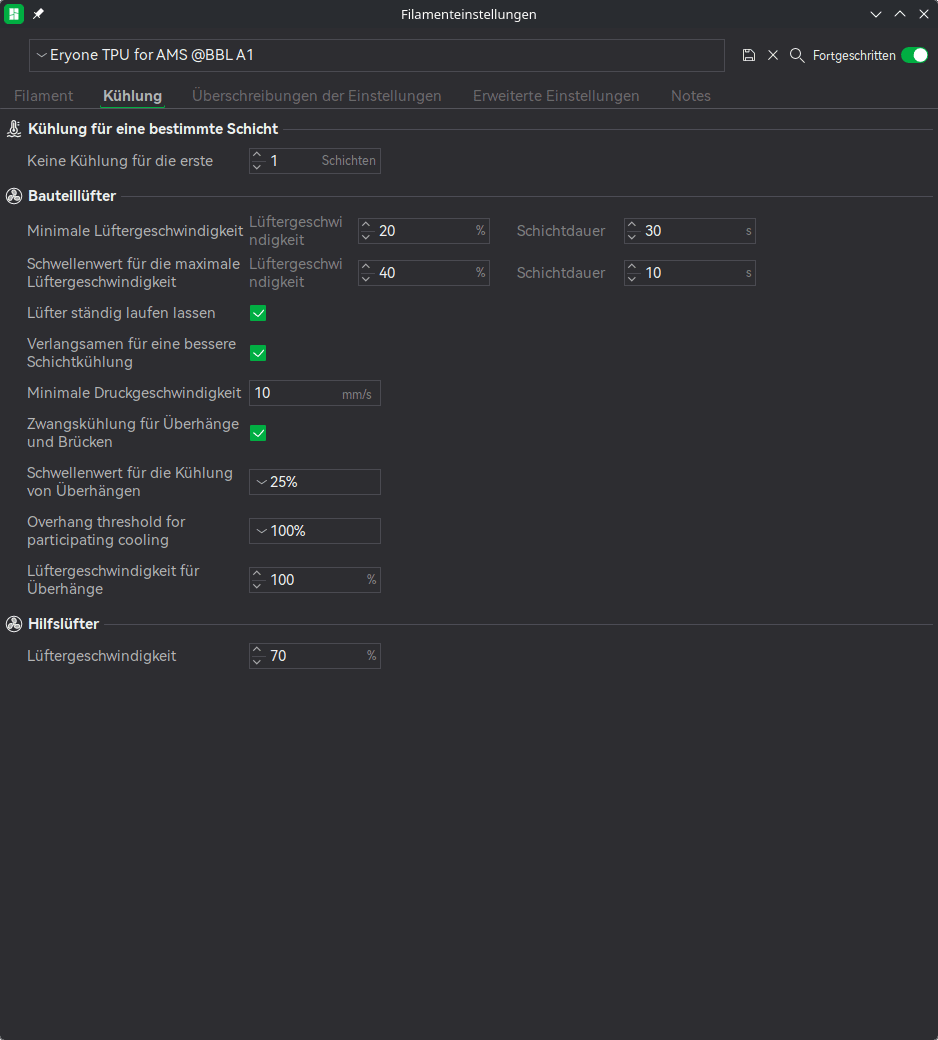
Task: Decrease the minimum fan speed percent value
Action: (x=366, y=237)
